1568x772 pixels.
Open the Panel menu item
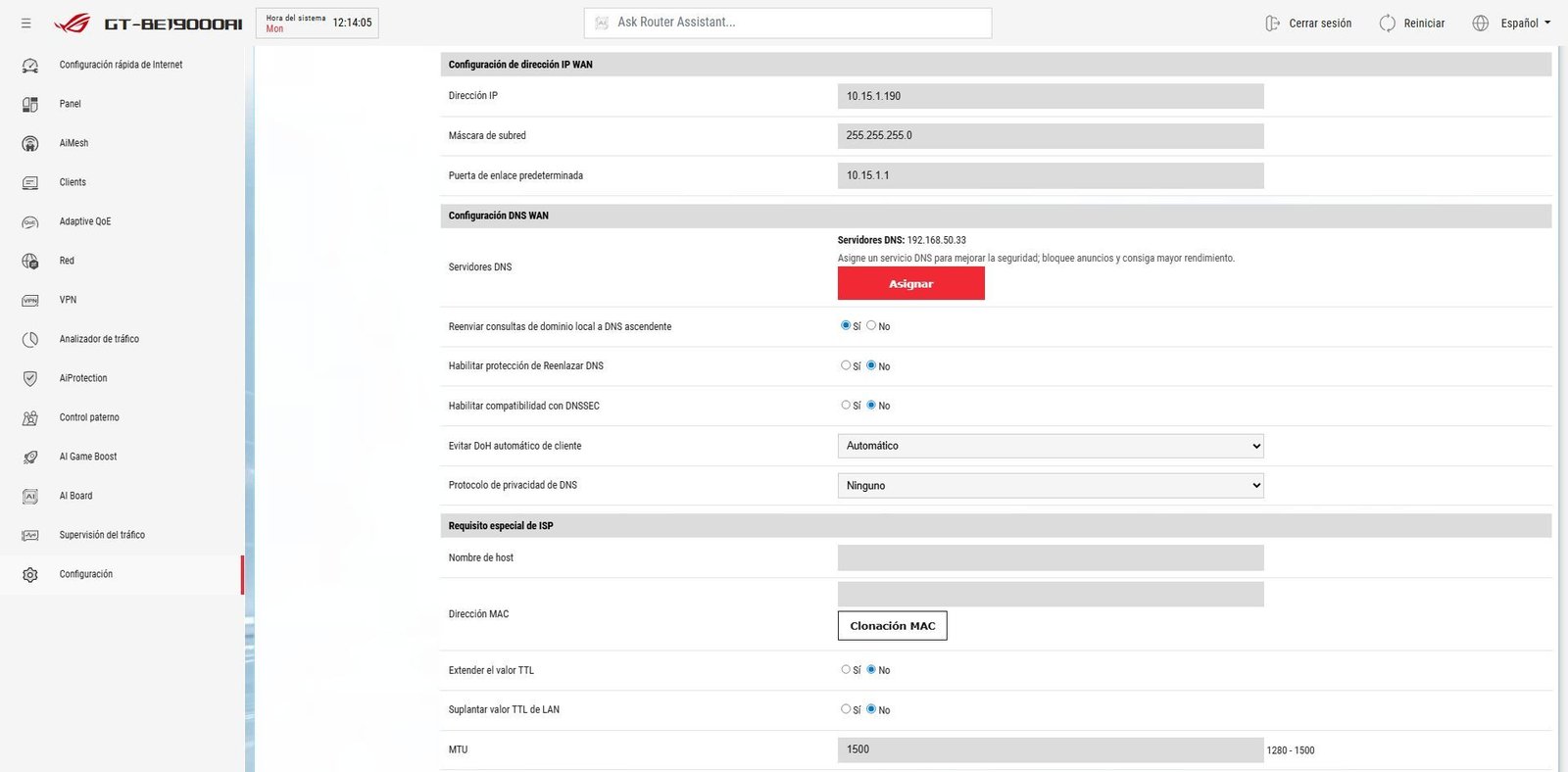(122, 104)
